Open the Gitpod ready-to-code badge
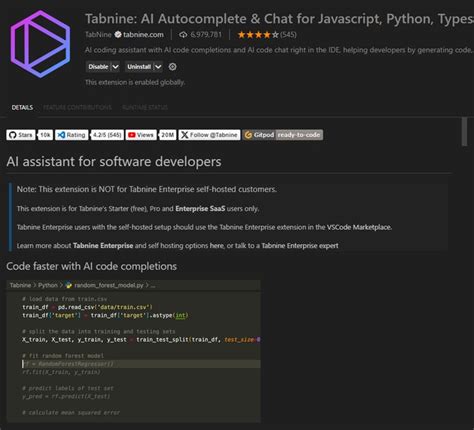 (x=283, y=135)
